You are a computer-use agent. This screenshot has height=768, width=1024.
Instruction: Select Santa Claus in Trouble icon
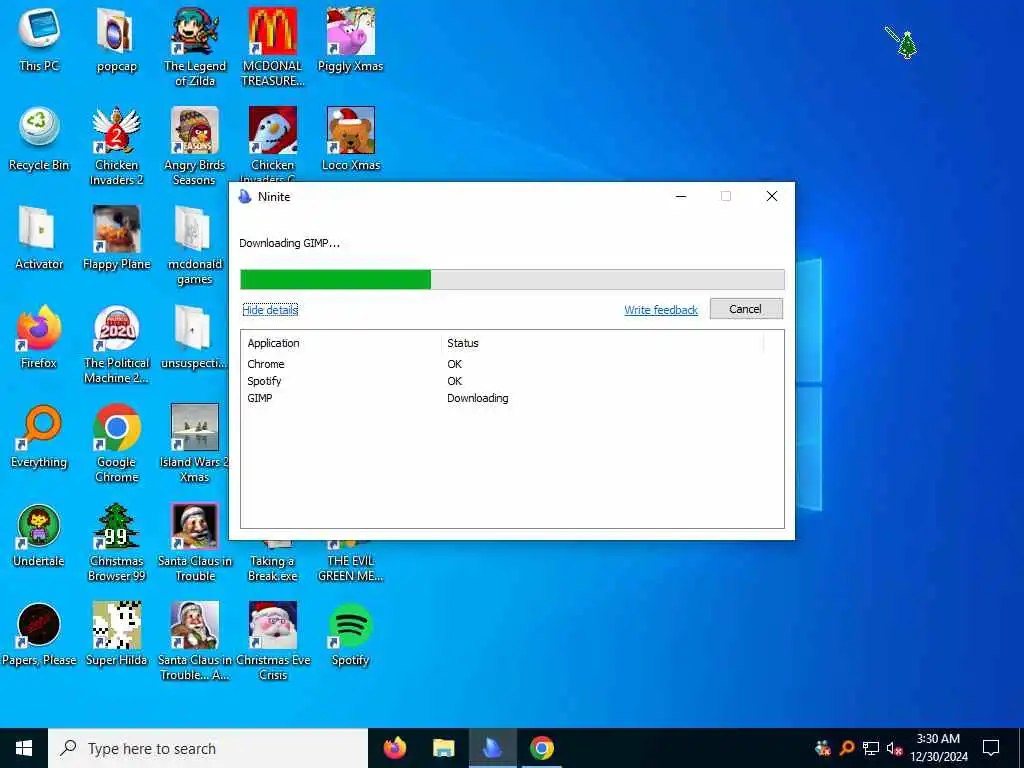[195, 543]
